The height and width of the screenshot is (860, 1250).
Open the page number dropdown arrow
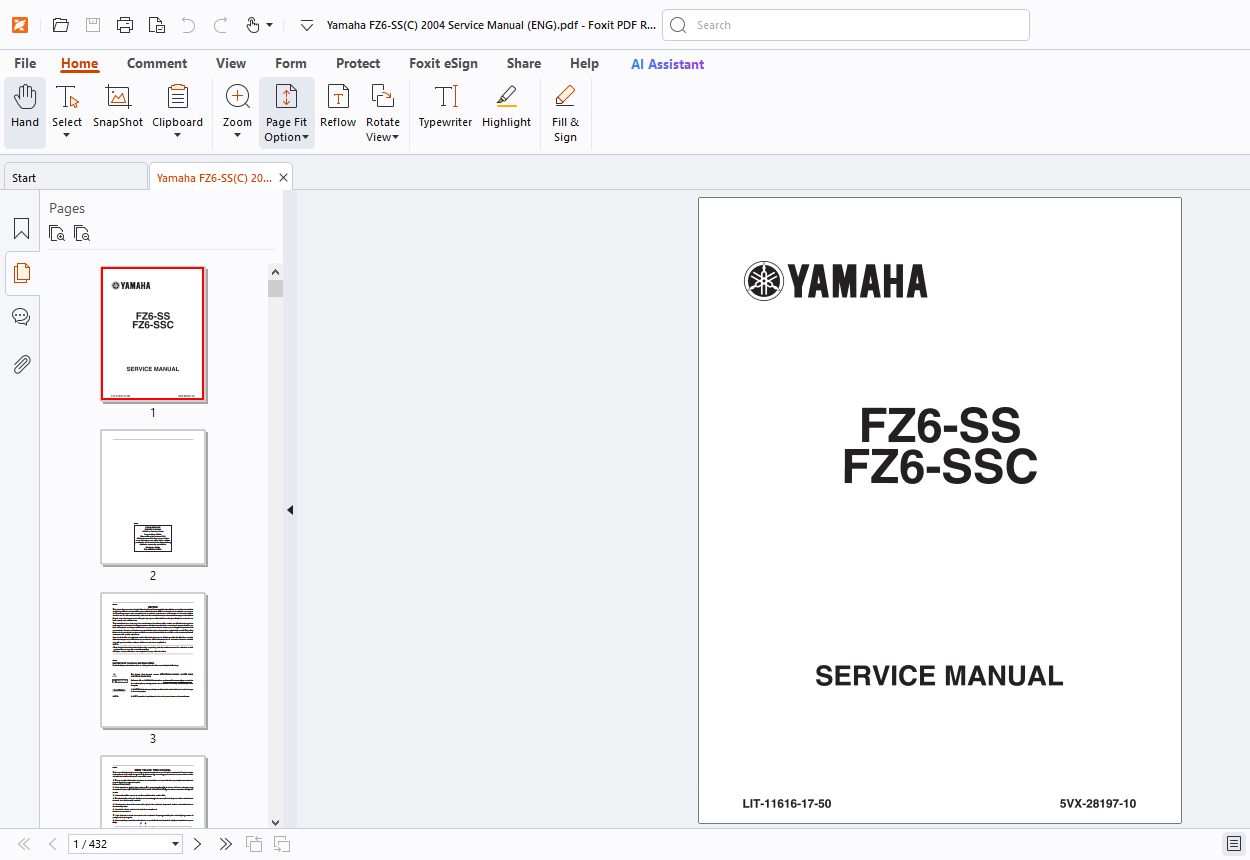176,844
